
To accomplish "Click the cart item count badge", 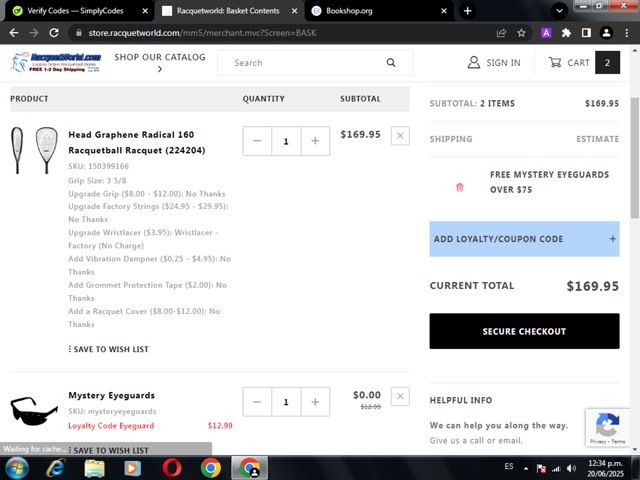I will point(607,63).
